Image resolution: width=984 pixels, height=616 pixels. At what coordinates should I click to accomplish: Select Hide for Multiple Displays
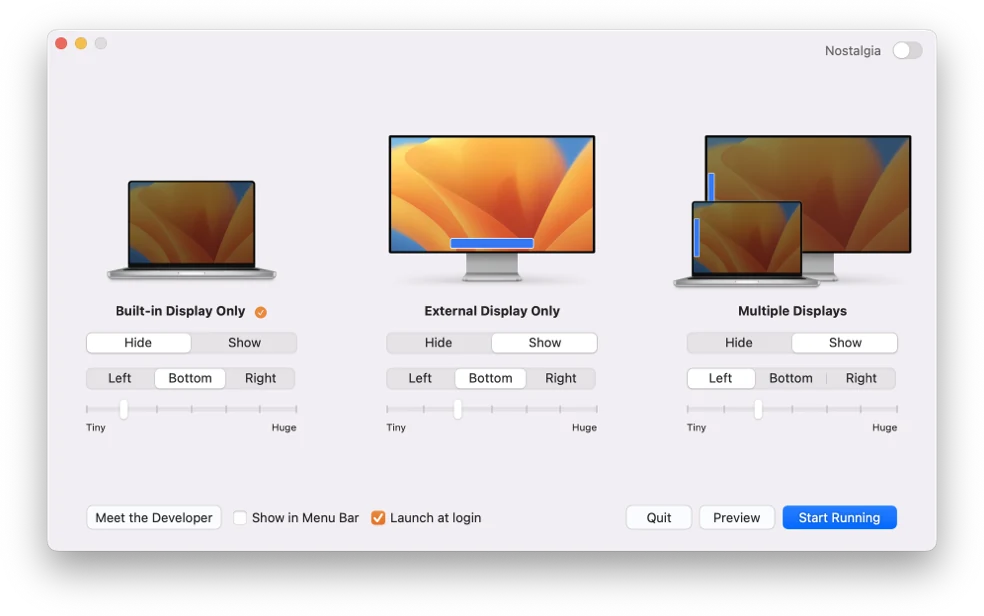(x=738, y=343)
